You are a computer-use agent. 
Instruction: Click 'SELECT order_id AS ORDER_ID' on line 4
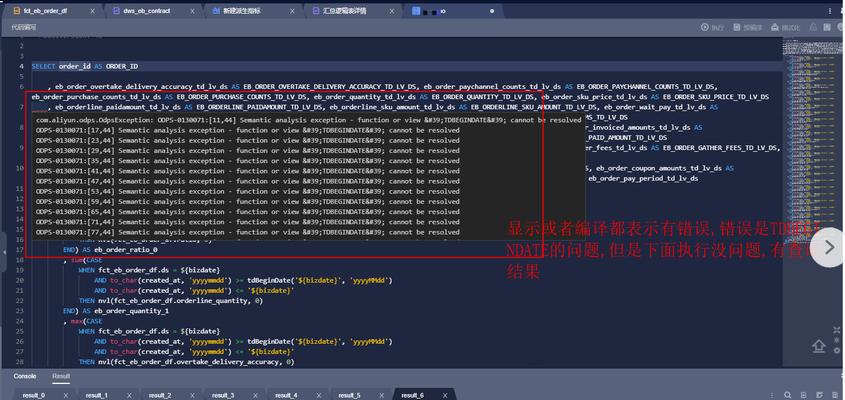(85, 66)
